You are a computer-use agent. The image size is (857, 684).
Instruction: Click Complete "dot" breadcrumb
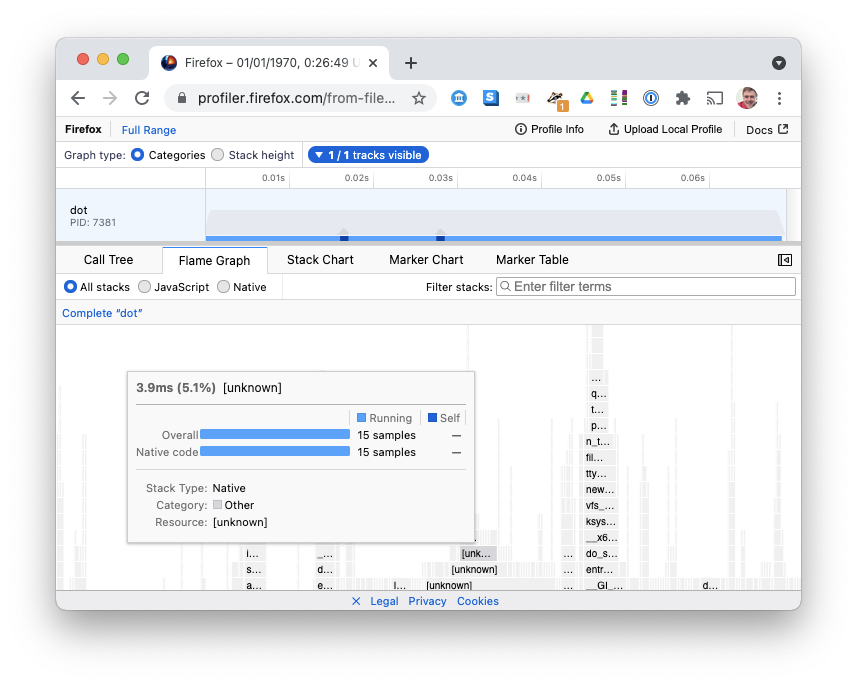tap(102, 313)
